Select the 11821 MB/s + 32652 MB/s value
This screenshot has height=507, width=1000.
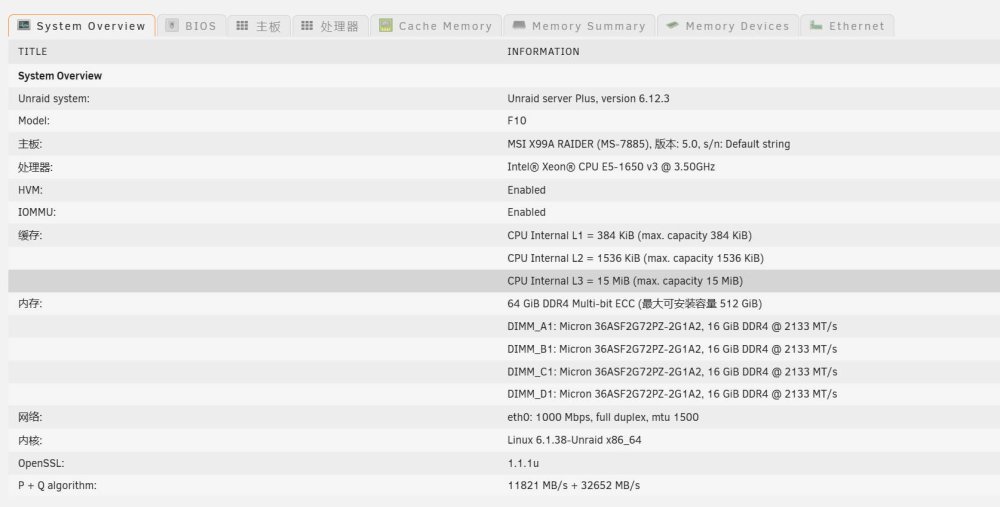tap(573, 485)
